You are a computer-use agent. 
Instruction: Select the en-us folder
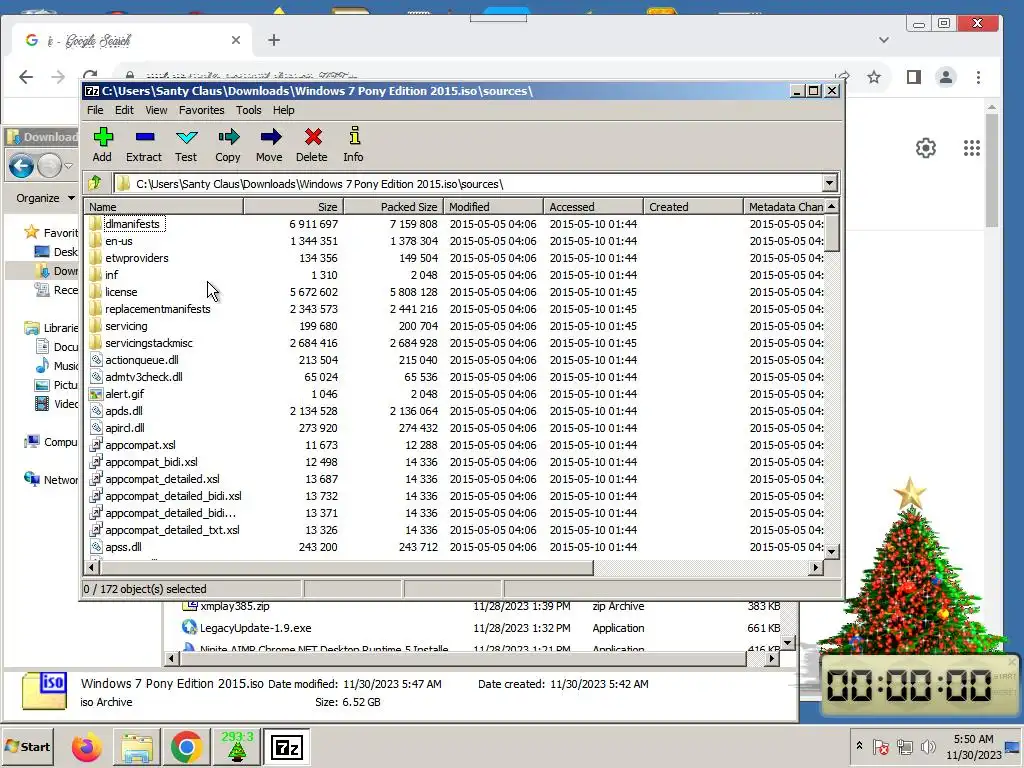pos(119,241)
